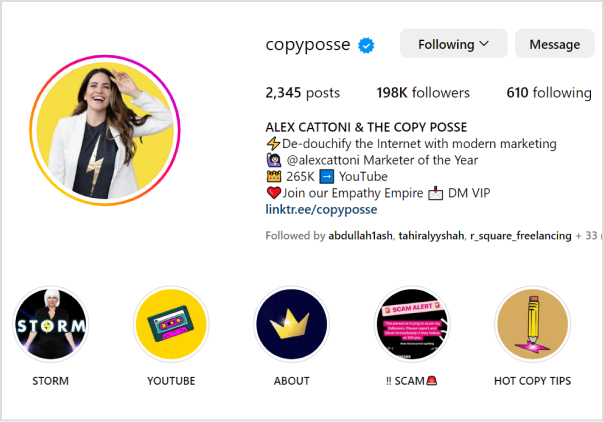Click the red heart emoji in bio
Screen dimensions: 604x422
click(x=273, y=193)
